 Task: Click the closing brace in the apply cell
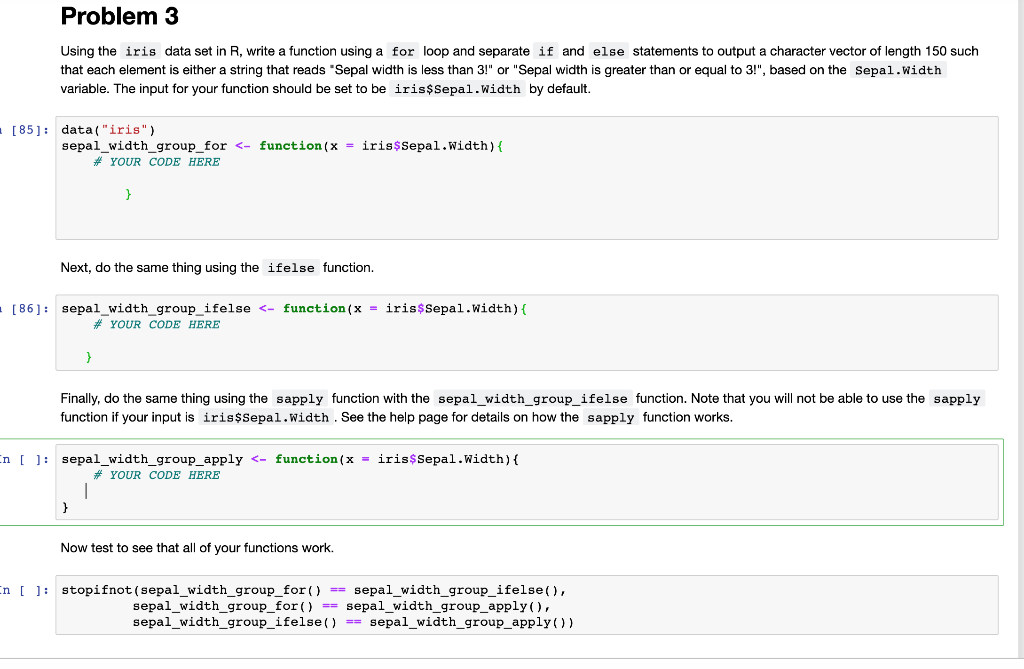[64, 507]
